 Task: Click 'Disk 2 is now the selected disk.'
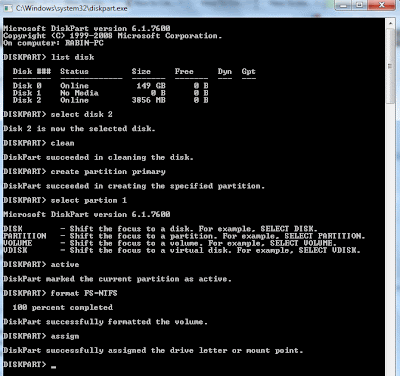(x=79, y=129)
